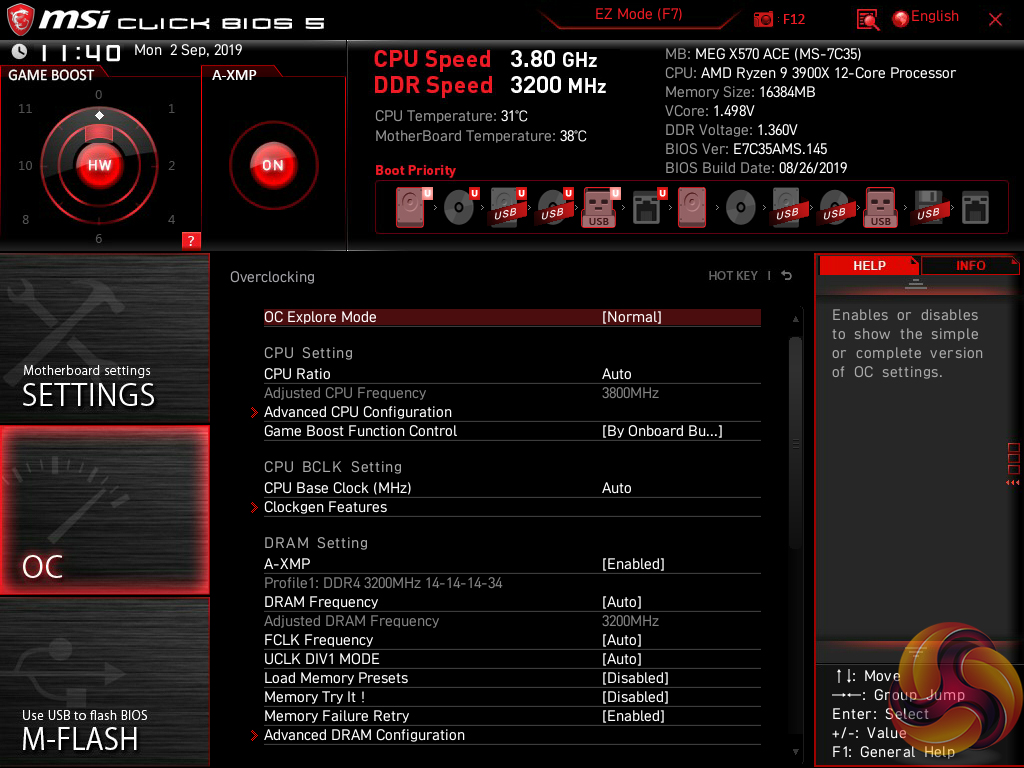This screenshot has width=1024, height=768.
Task: Switch to EZ Mode (F7)
Action: pos(638,14)
